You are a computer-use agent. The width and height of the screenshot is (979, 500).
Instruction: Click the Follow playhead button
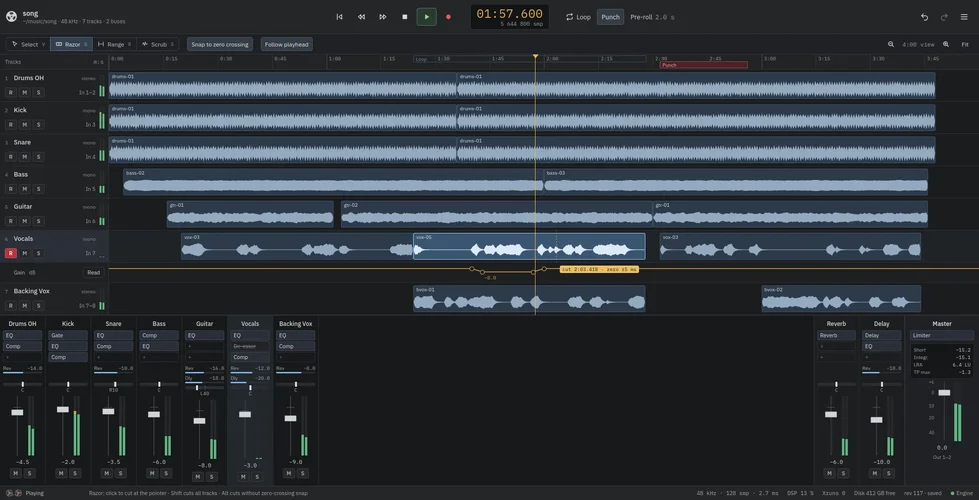(x=287, y=44)
